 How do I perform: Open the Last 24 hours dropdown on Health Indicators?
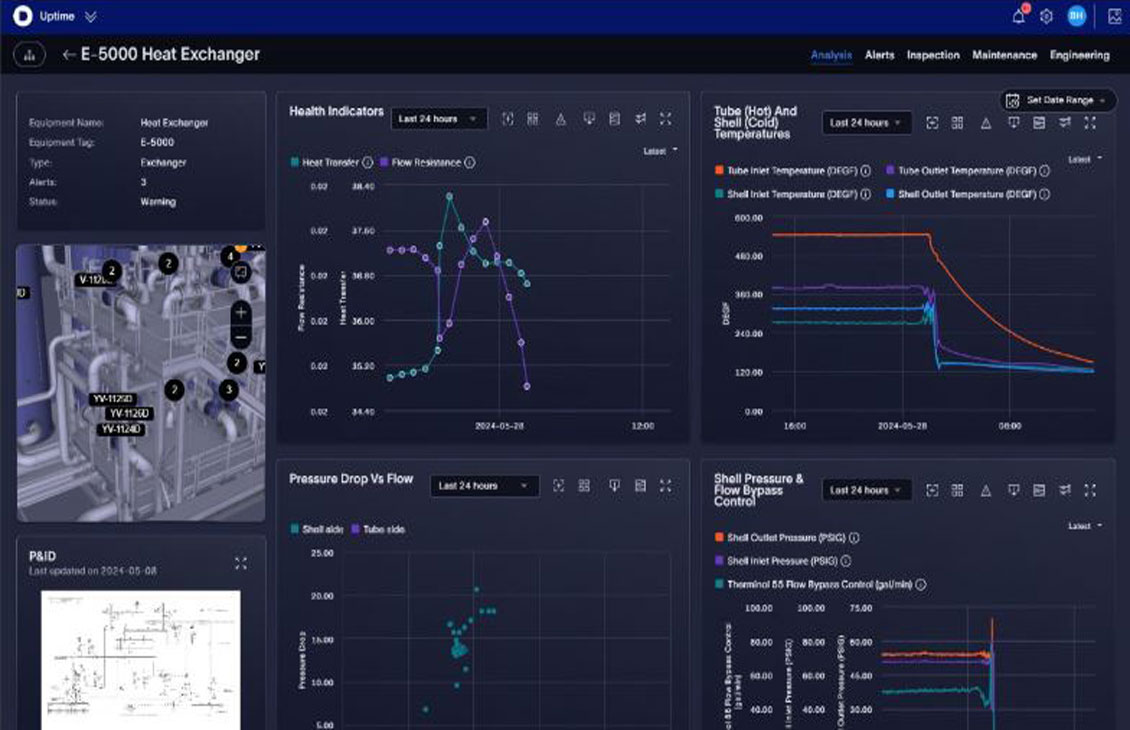coord(437,118)
